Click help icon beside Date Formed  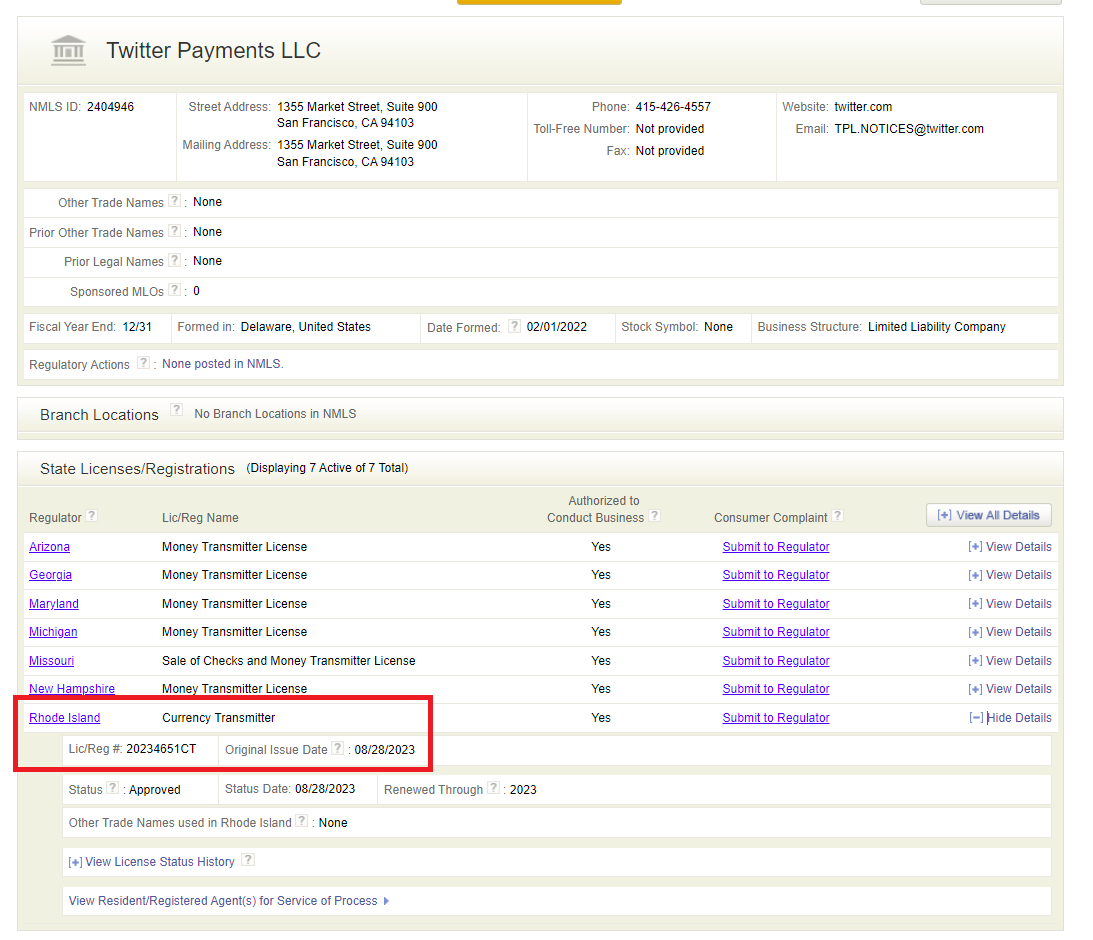pos(514,326)
